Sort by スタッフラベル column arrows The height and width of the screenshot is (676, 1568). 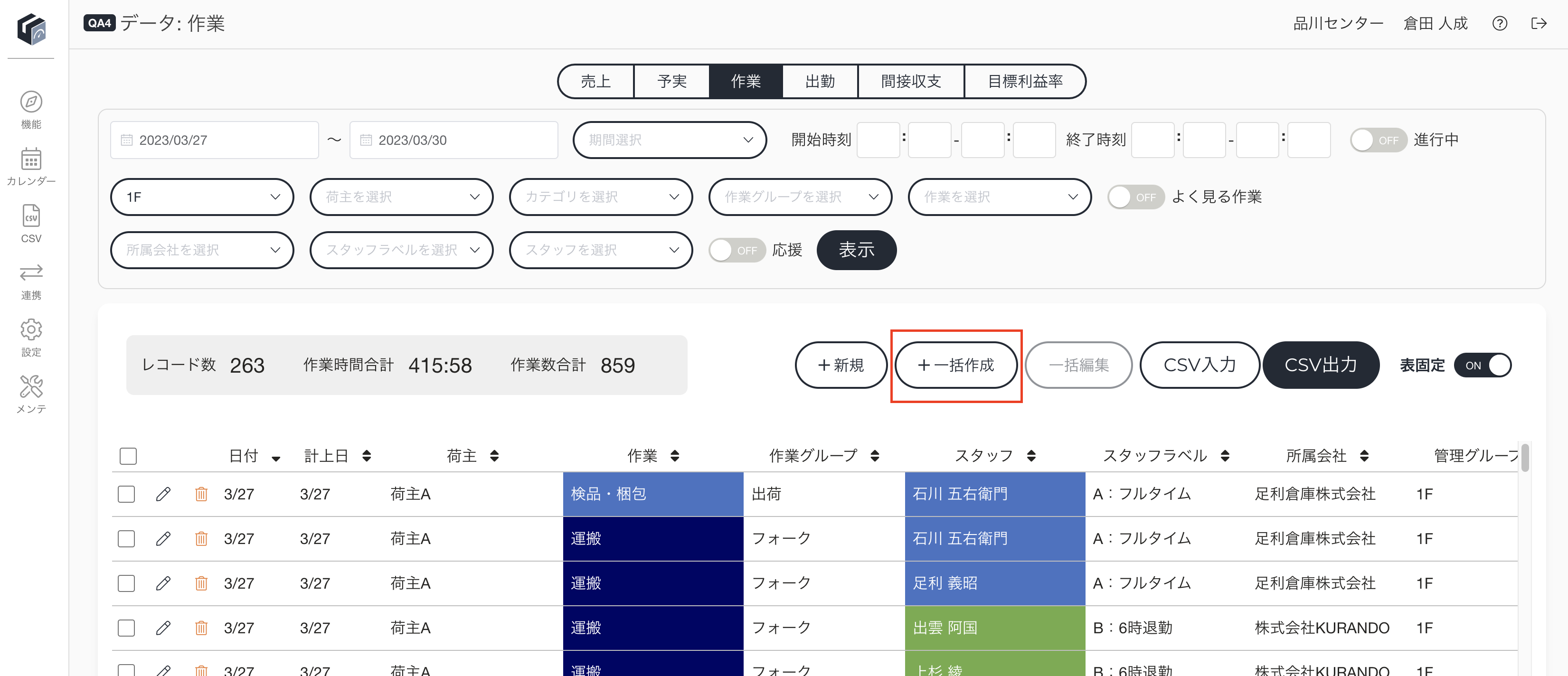(1225, 456)
